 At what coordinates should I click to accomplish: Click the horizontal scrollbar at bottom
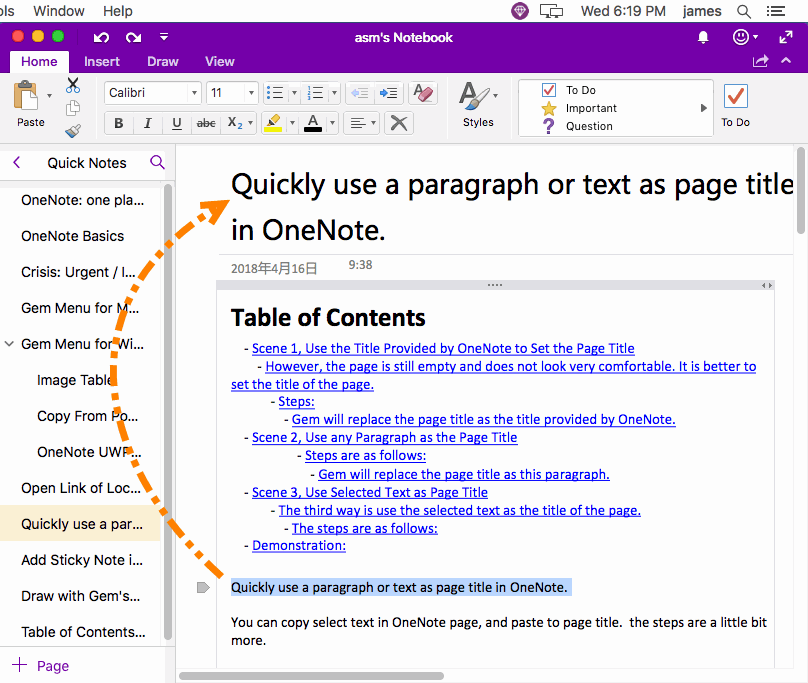coord(311,676)
